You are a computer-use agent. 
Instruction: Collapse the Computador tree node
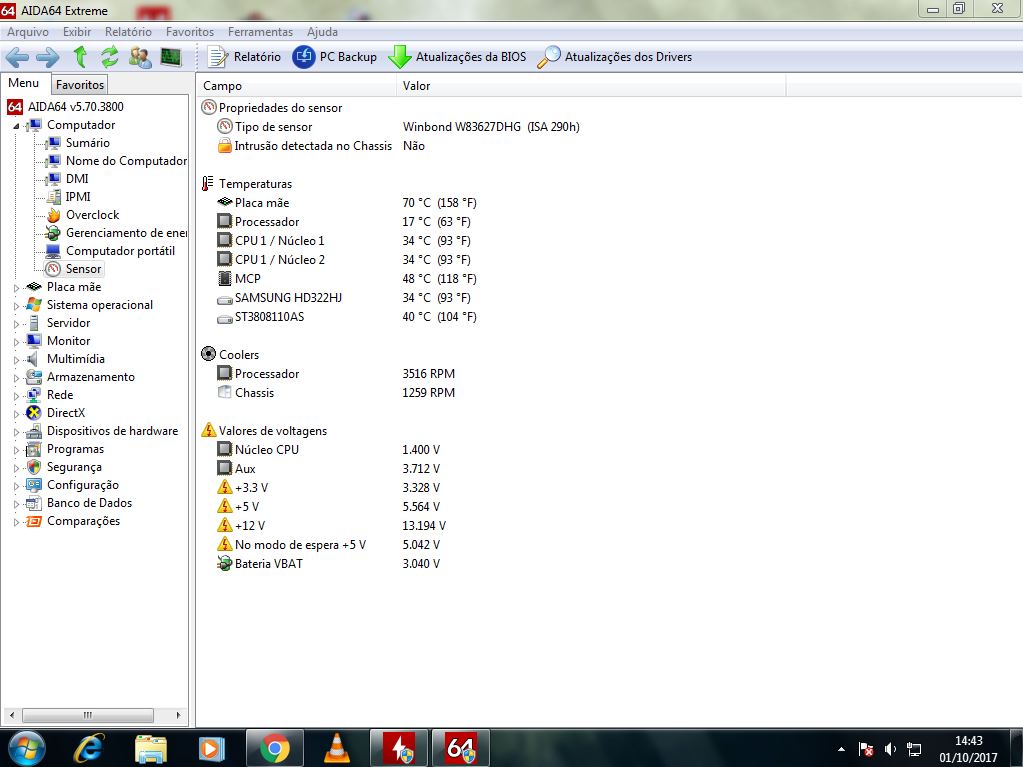16,126
